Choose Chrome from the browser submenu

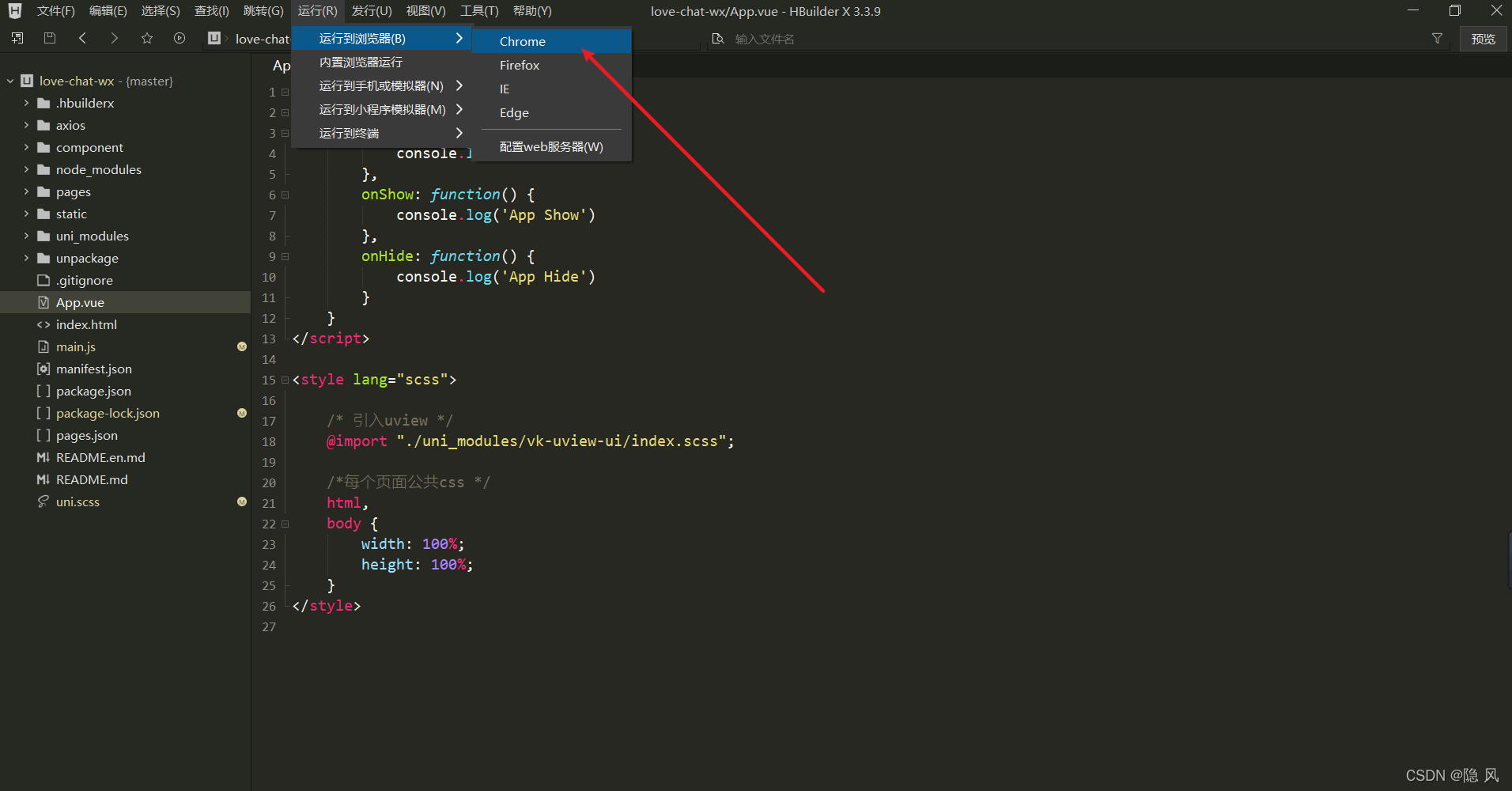[552, 41]
